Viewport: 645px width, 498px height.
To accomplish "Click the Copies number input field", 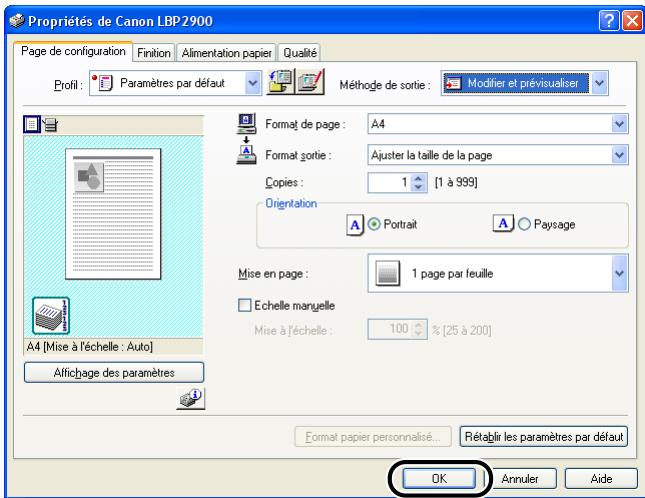I will tap(390, 182).
